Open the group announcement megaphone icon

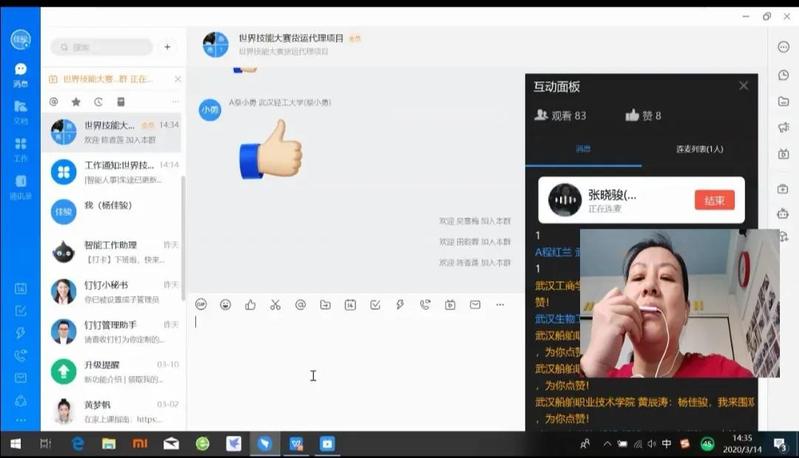[x=783, y=127]
